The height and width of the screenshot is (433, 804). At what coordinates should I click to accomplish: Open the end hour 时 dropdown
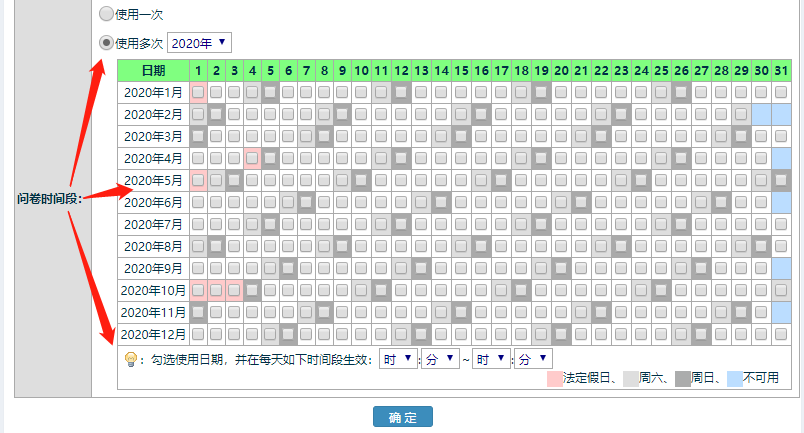pyautogui.click(x=491, y=358)
